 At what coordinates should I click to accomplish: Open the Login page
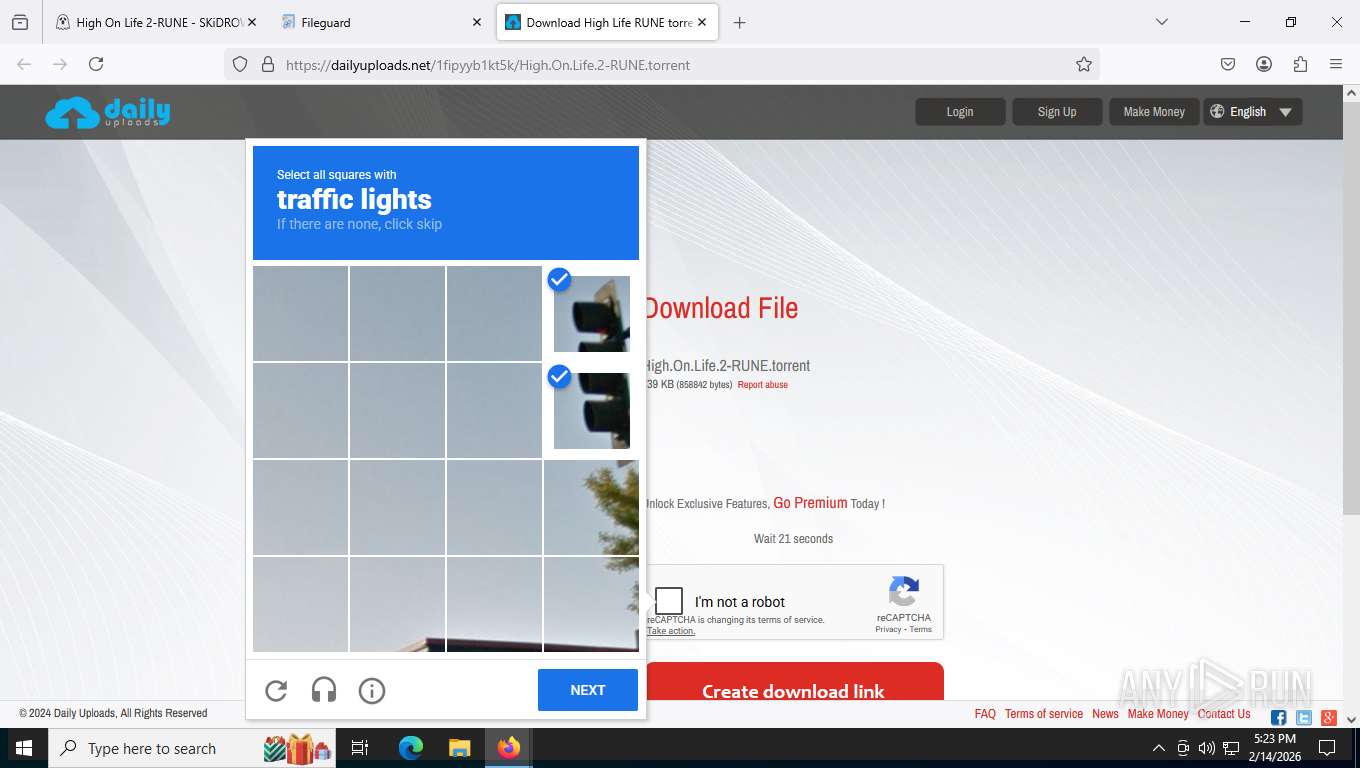click(960, 112)
